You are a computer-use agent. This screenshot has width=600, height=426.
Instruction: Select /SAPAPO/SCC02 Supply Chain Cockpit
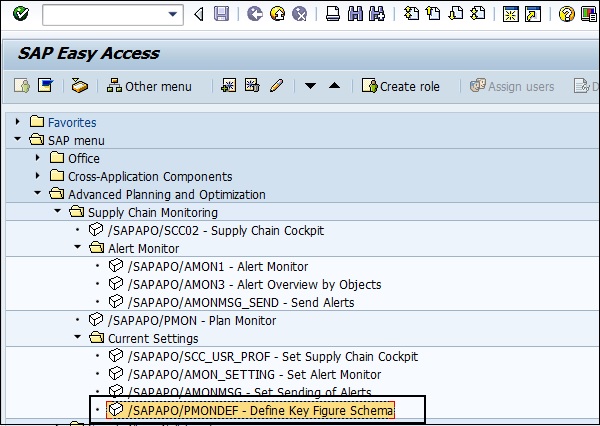(216, 230)
